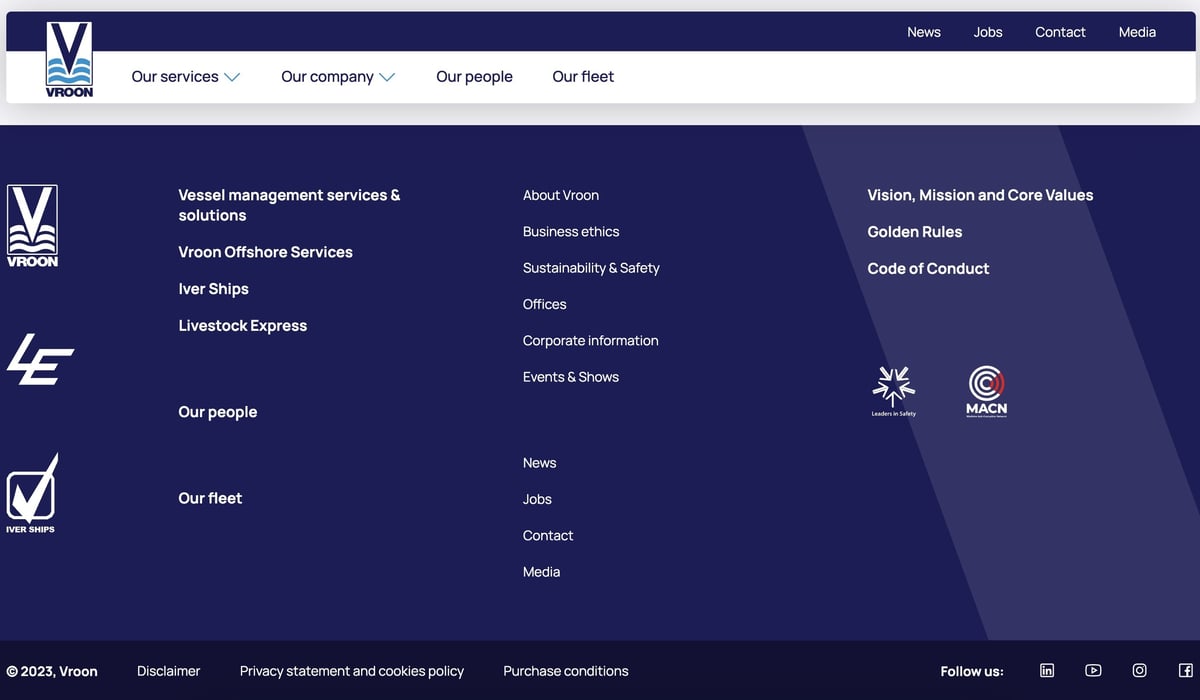Image resolution: width=1200 pixels, height=700 pixels.
Task: Open Jobs link in footer column
Action: (537, 499)
